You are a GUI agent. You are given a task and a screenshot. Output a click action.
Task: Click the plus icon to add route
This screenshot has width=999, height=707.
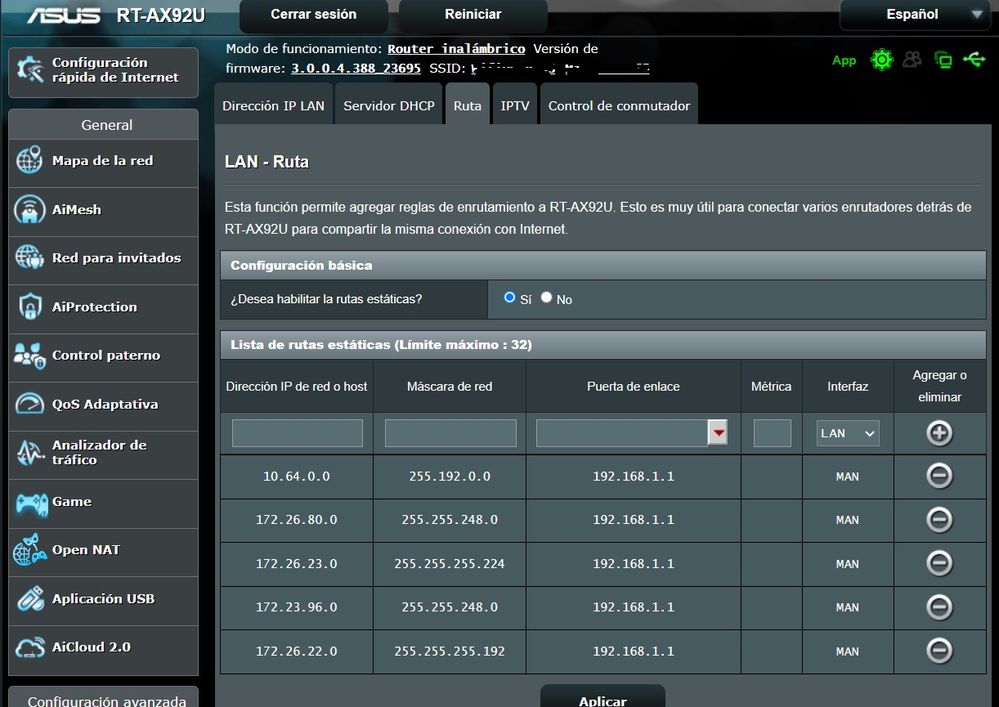pos(939,433)
